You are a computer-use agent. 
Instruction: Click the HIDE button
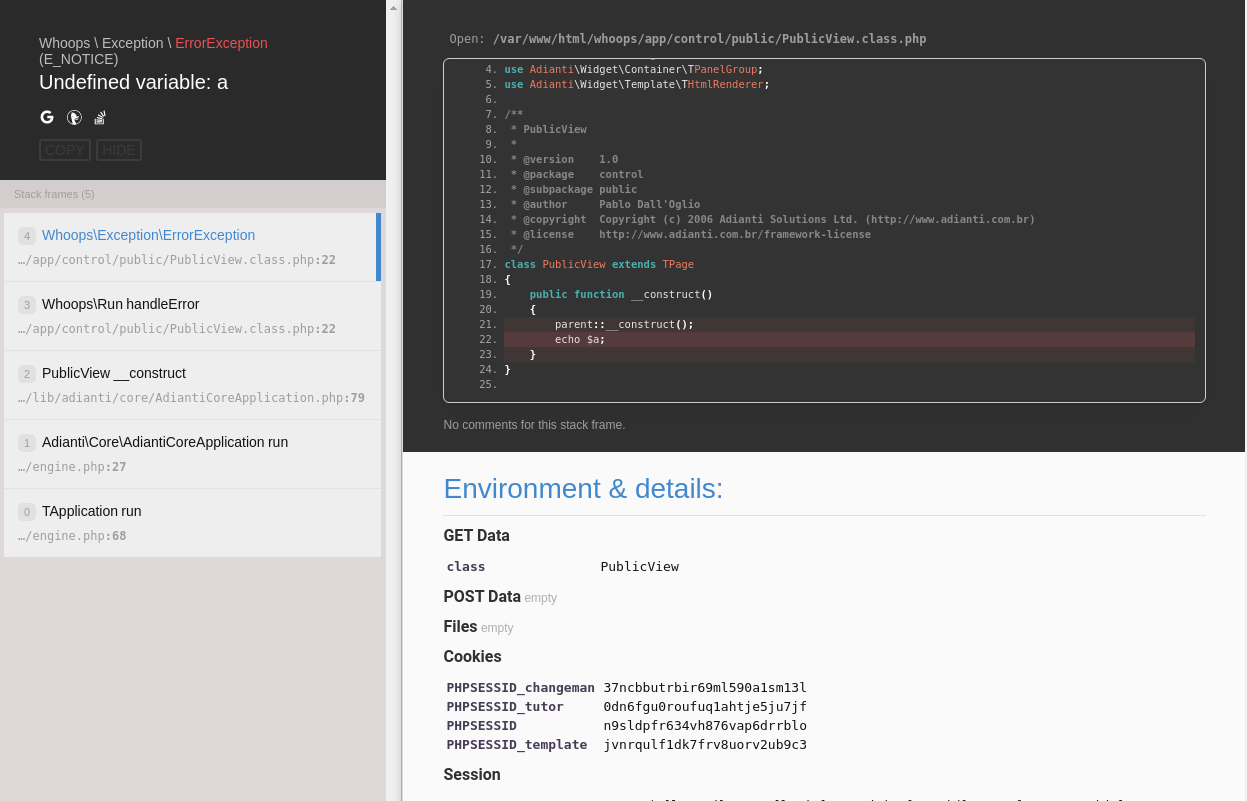pos(119,150)
